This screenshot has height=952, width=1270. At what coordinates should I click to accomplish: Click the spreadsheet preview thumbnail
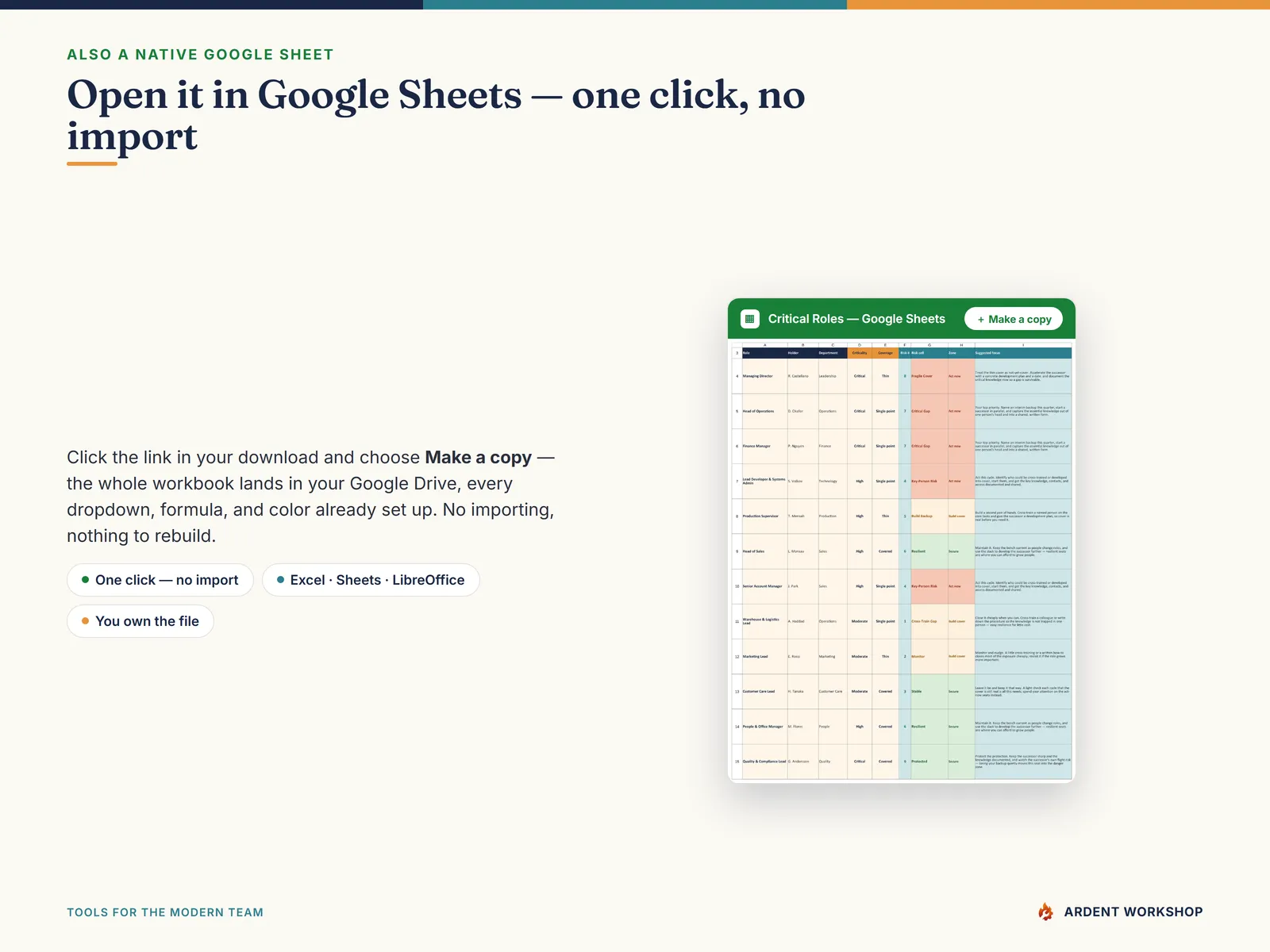pos(902,560)
